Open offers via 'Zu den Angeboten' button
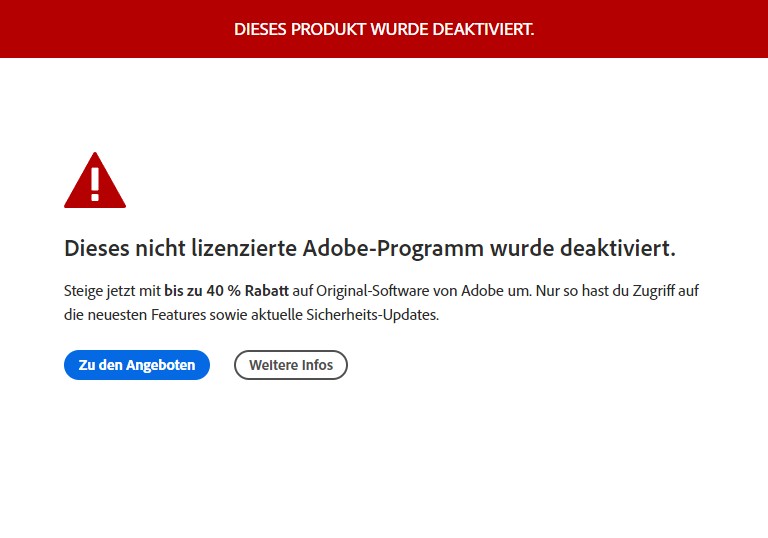768x538 pixels. [x=137, y=365]
